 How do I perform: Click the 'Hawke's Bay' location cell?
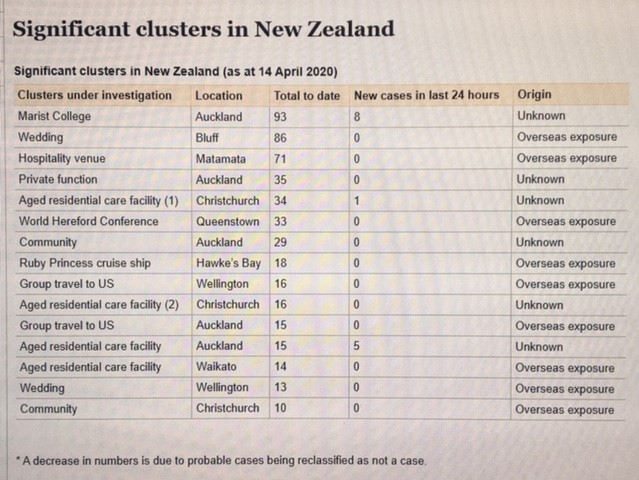228,263
